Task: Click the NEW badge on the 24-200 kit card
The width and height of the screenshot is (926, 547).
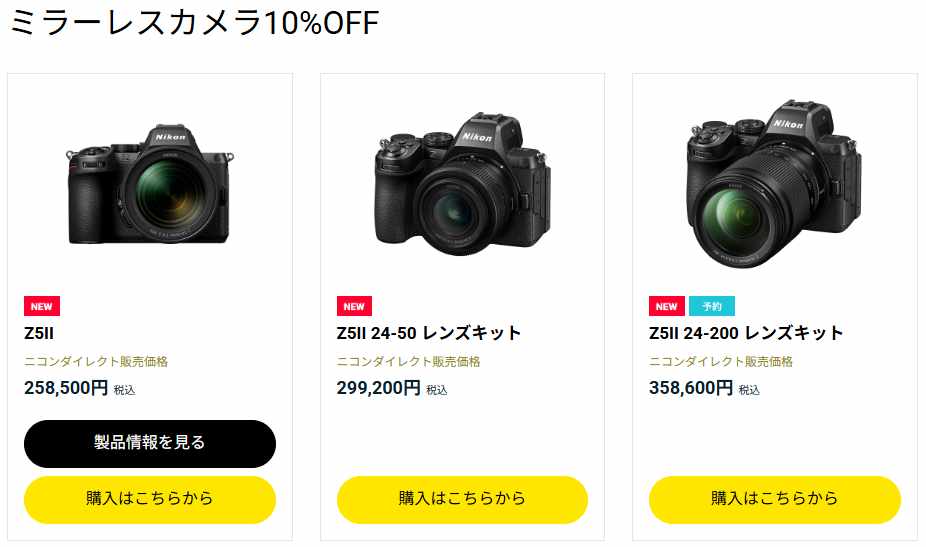Action: [667, 306]
